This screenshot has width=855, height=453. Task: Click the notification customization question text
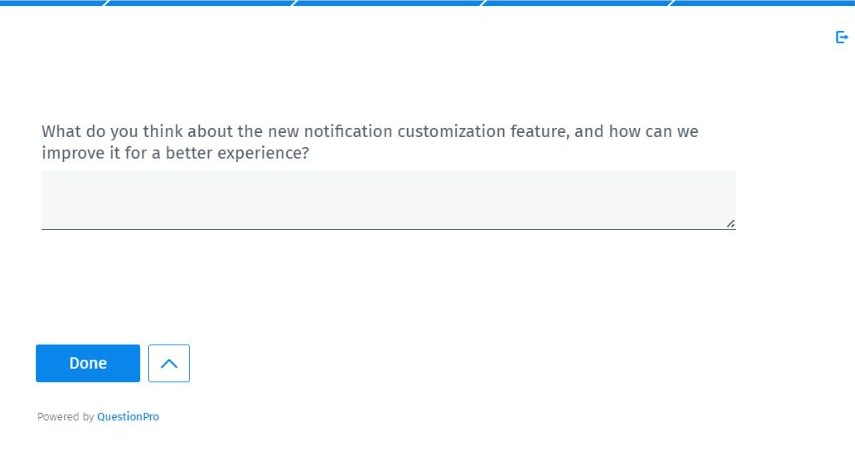(370, 142)
